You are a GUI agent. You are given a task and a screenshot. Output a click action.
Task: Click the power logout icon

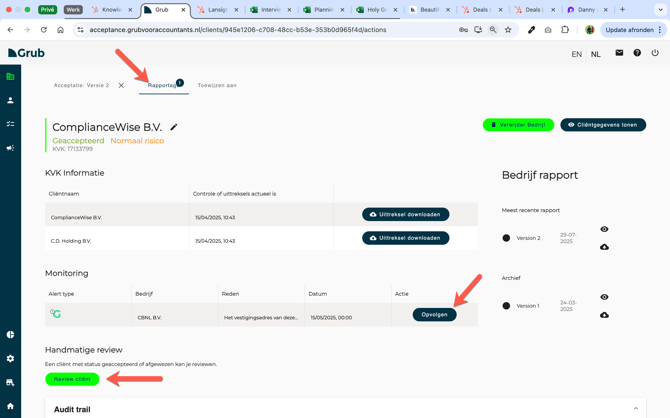coord(655,53)
